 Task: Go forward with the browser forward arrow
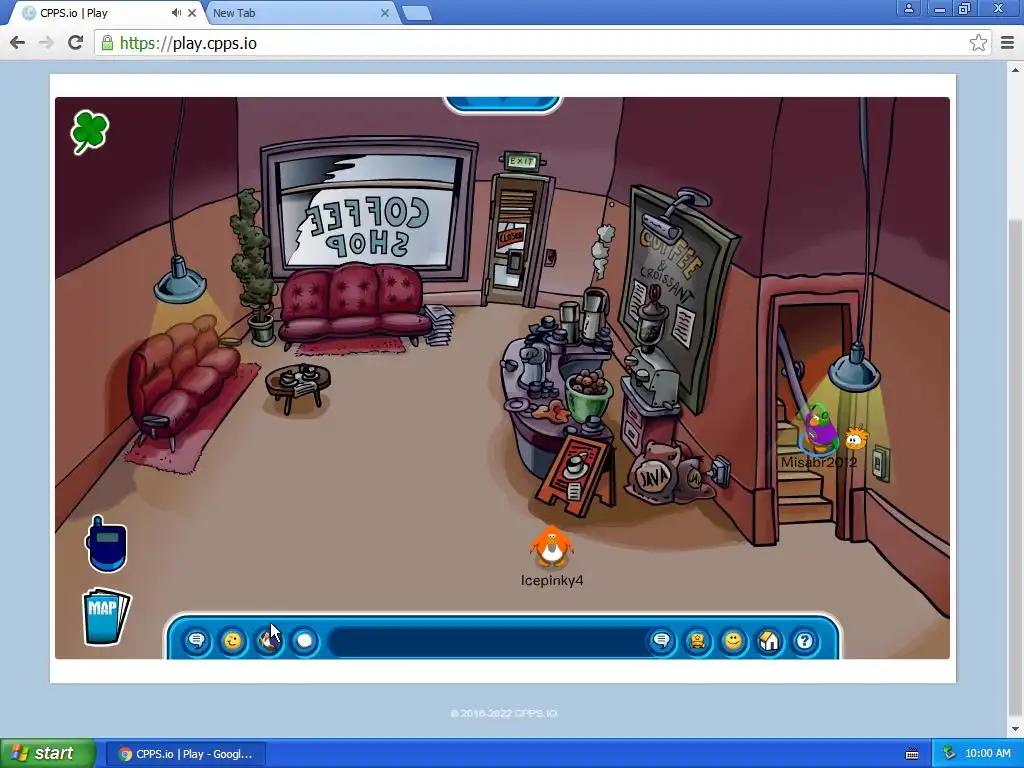(46, 43)
